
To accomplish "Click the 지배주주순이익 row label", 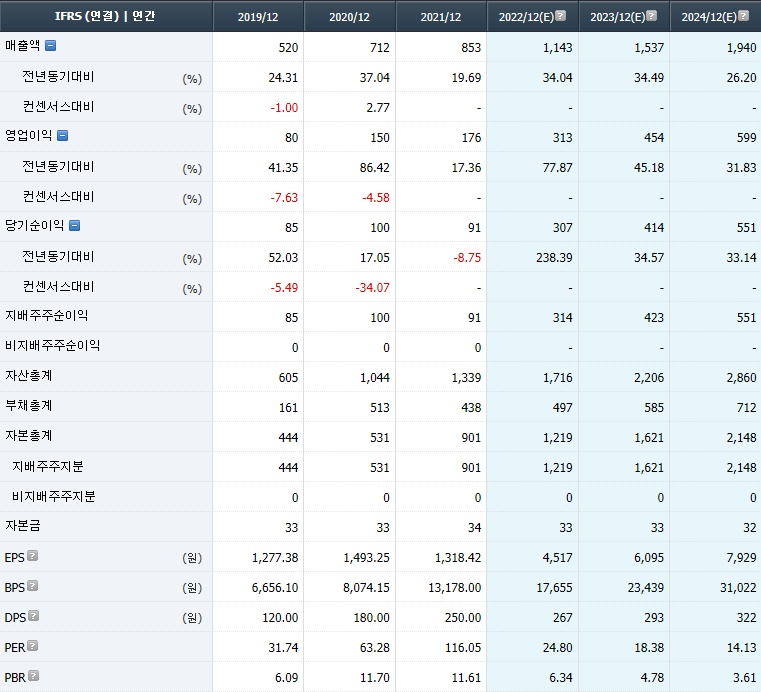I will coord(46,316).
